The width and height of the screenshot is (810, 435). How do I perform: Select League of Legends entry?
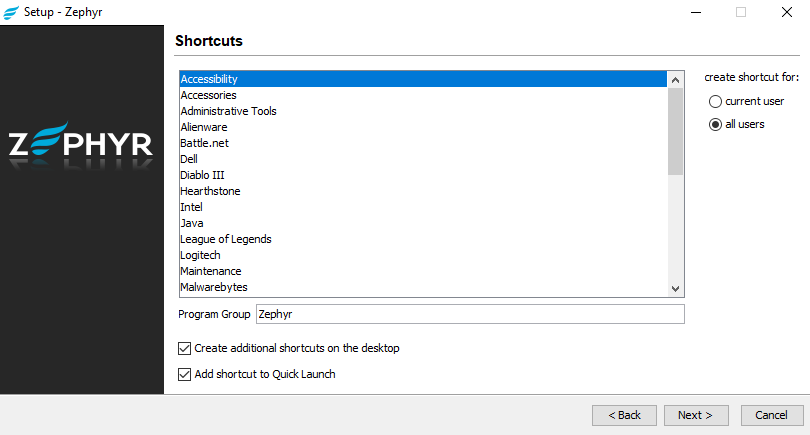click(226, 239)
